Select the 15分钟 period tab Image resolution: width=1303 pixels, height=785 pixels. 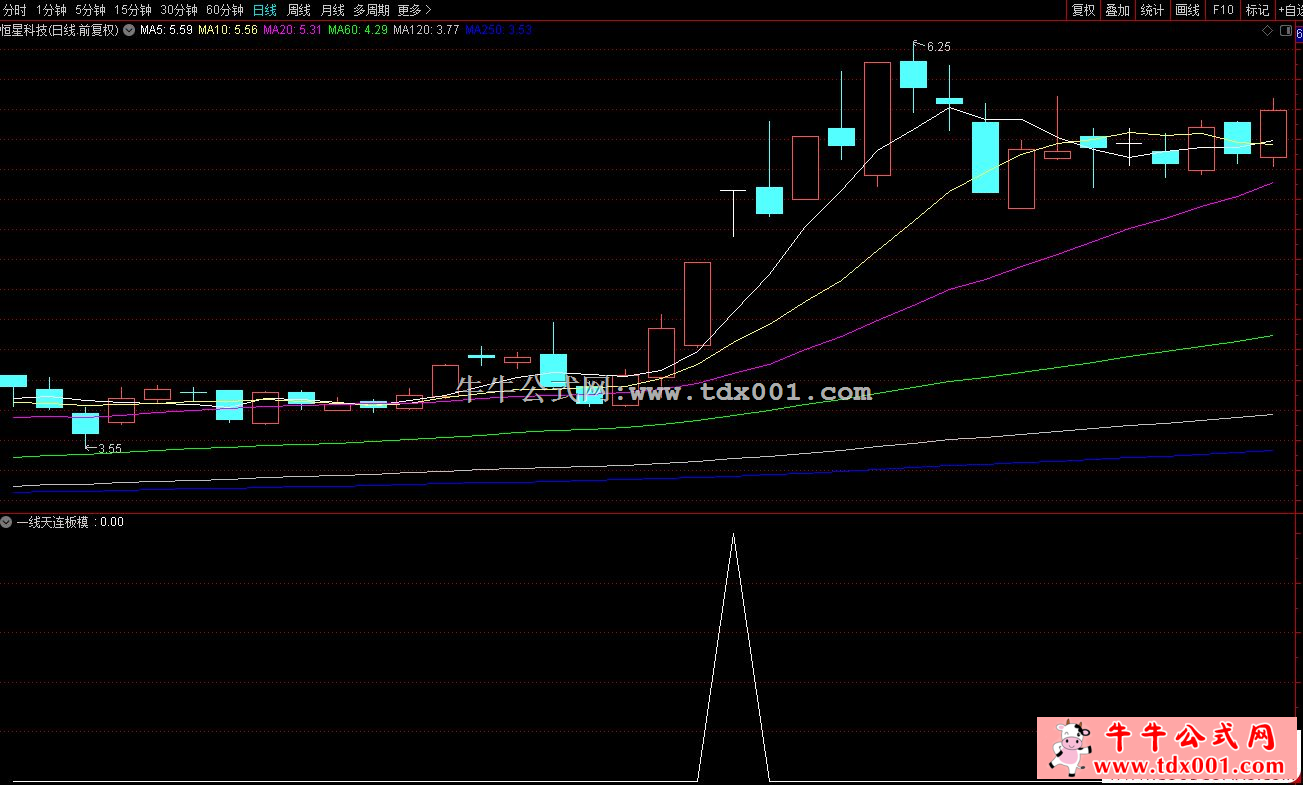point(133,10)
